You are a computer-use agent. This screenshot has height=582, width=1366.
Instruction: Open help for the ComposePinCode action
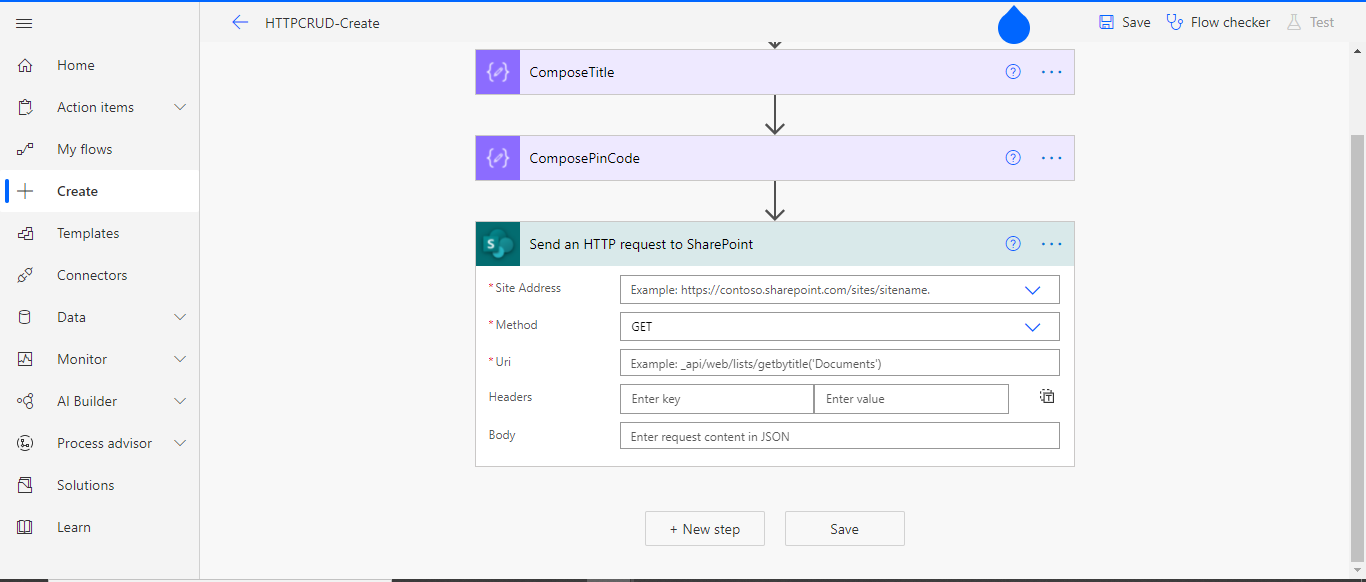[x=1013, y=157]
